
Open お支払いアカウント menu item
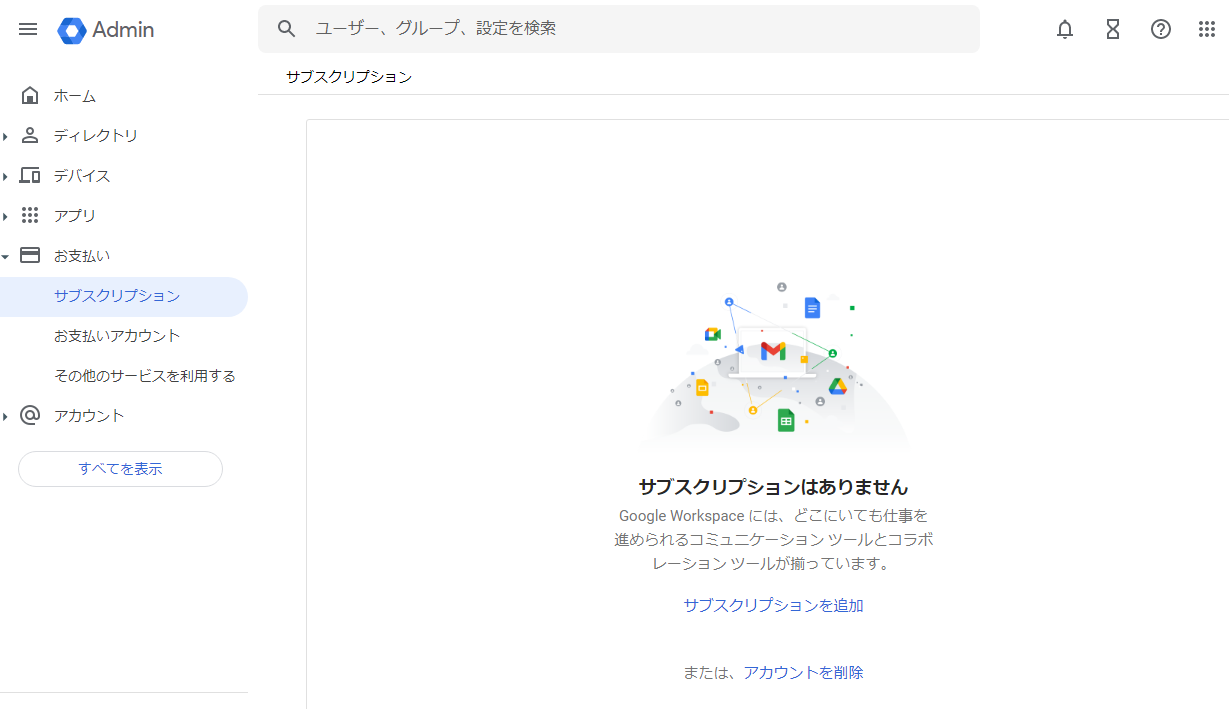(117, 336)
